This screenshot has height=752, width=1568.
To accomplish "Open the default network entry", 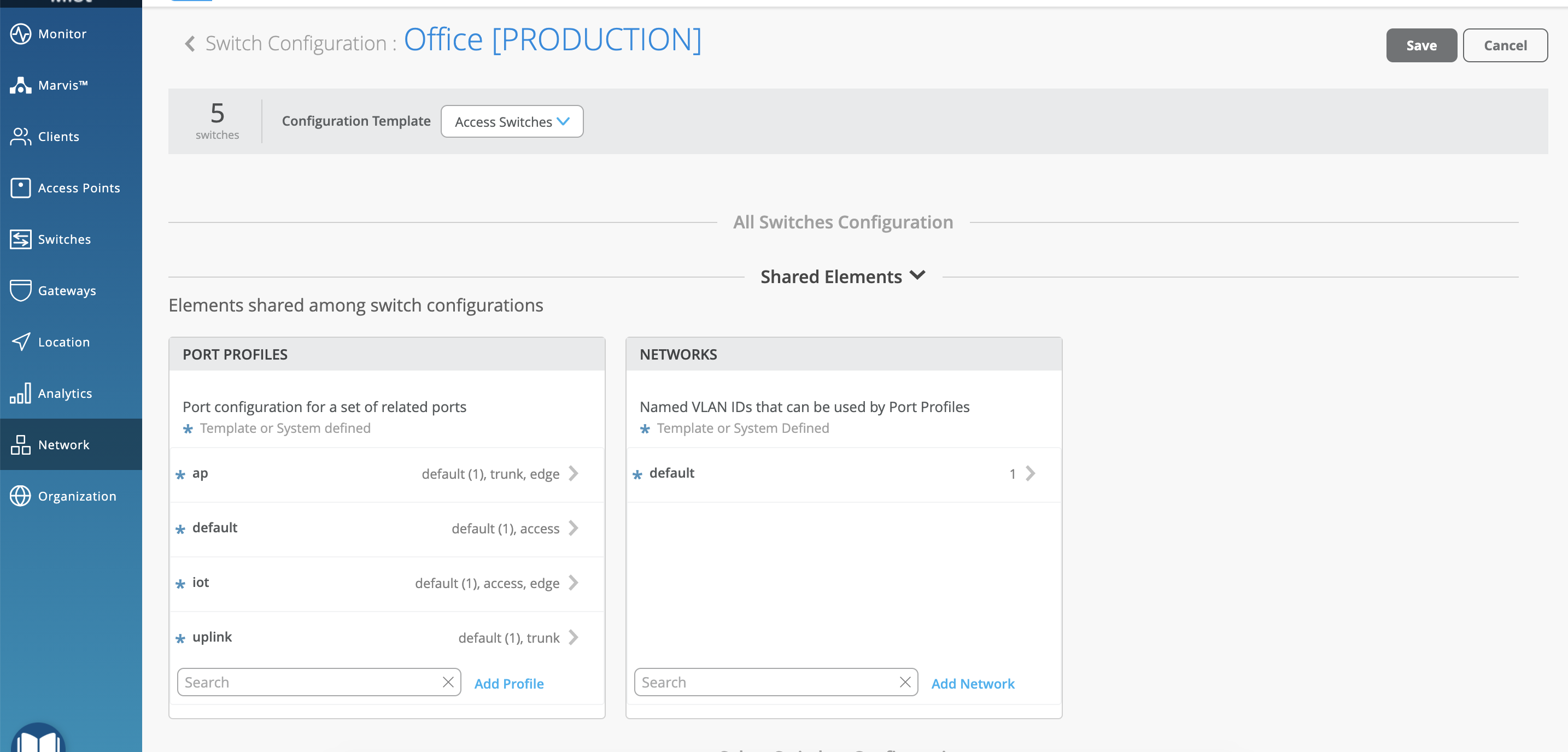I will [x=1029, y=473].
